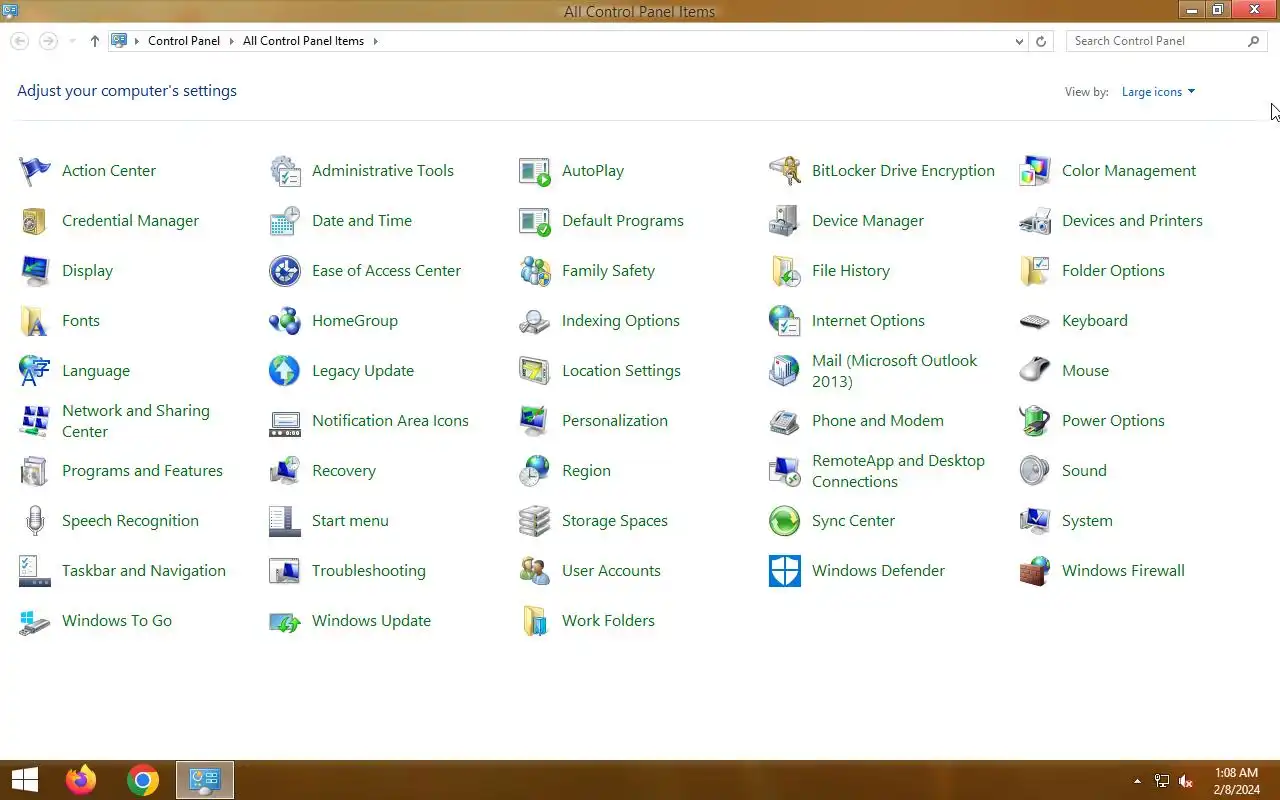This screenshot has width=1280, height=800.
Task: Expand the Recent locations arrow beside Forward
Action: pos(72,41)
